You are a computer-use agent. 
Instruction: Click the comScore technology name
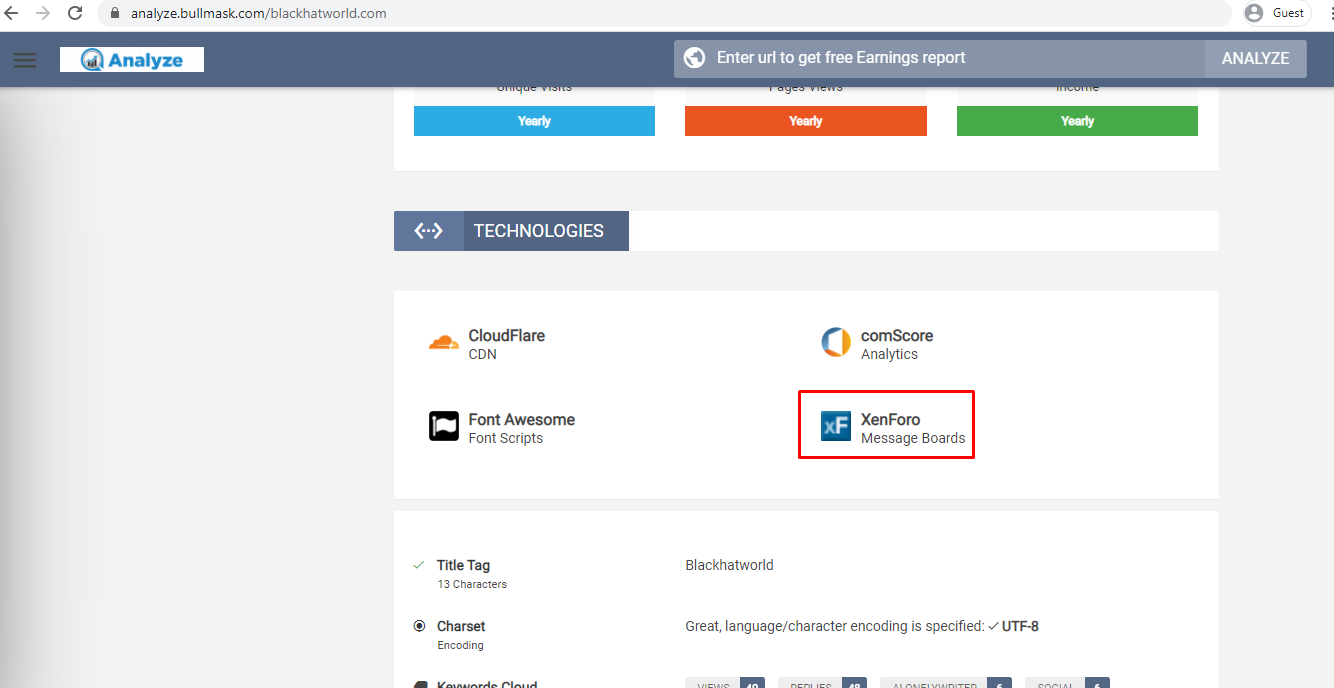click(897, 336)
